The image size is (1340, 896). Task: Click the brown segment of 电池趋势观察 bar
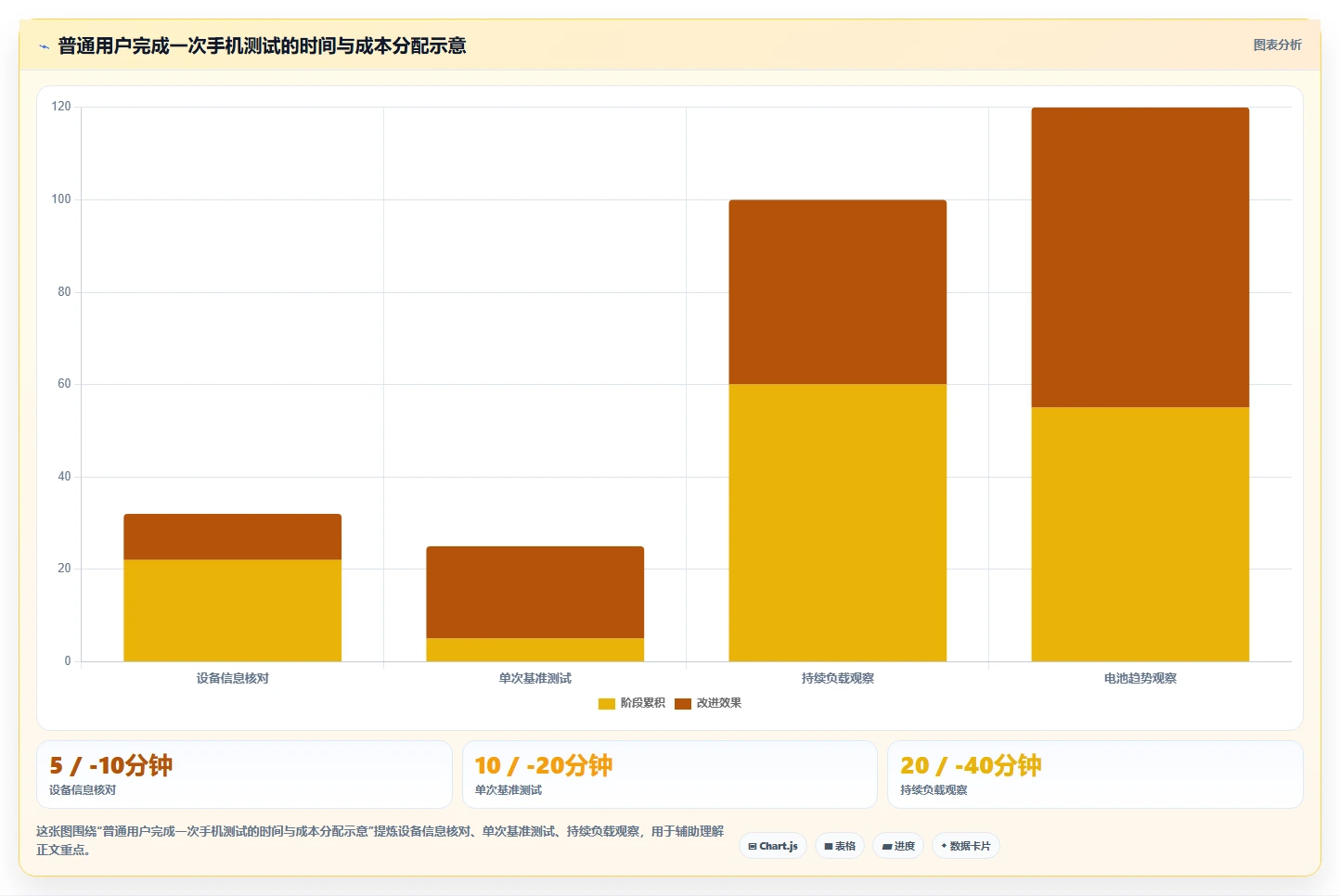click(1140, 258)
